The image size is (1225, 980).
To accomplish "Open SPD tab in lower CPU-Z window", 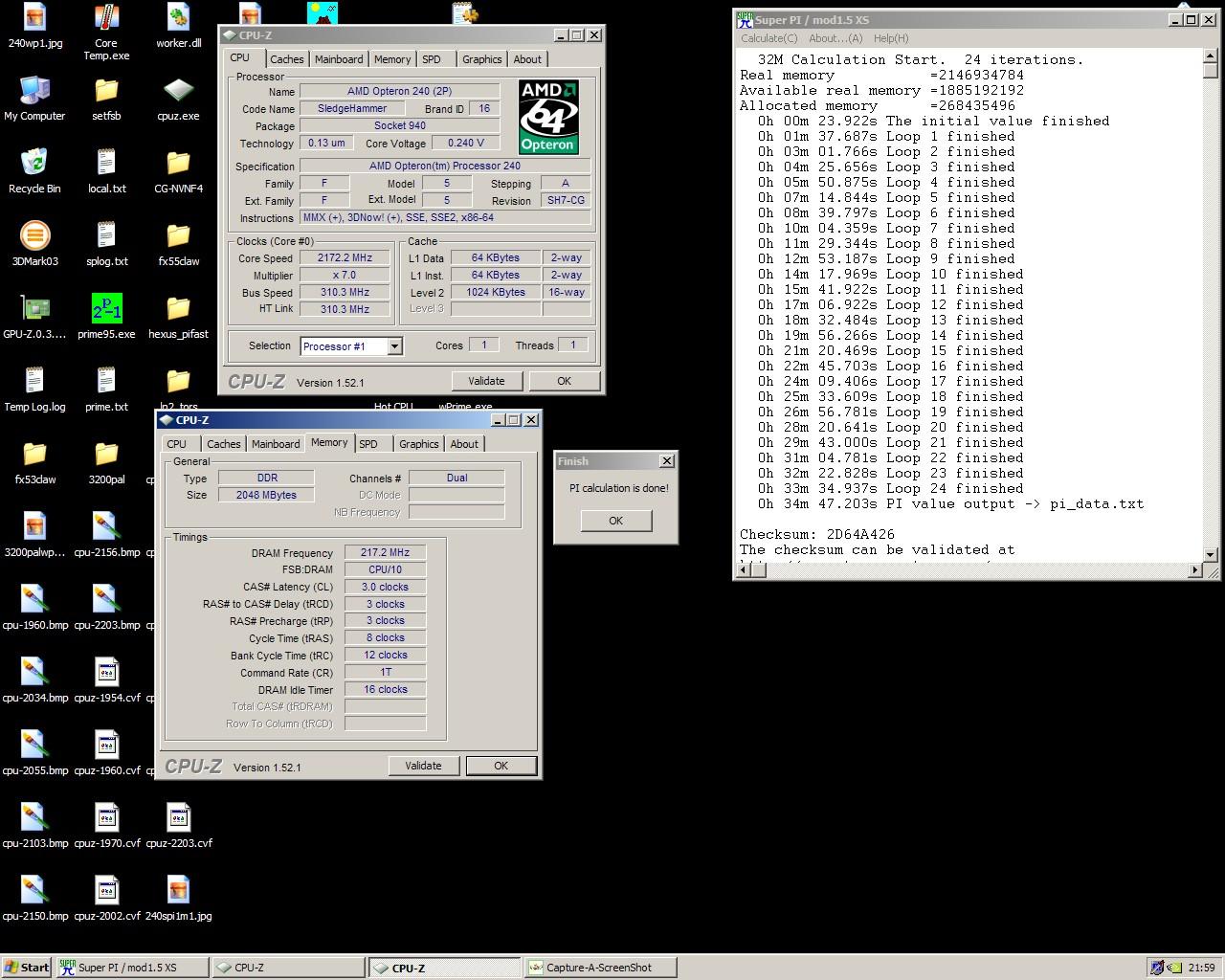I will [x=368, y=444].
